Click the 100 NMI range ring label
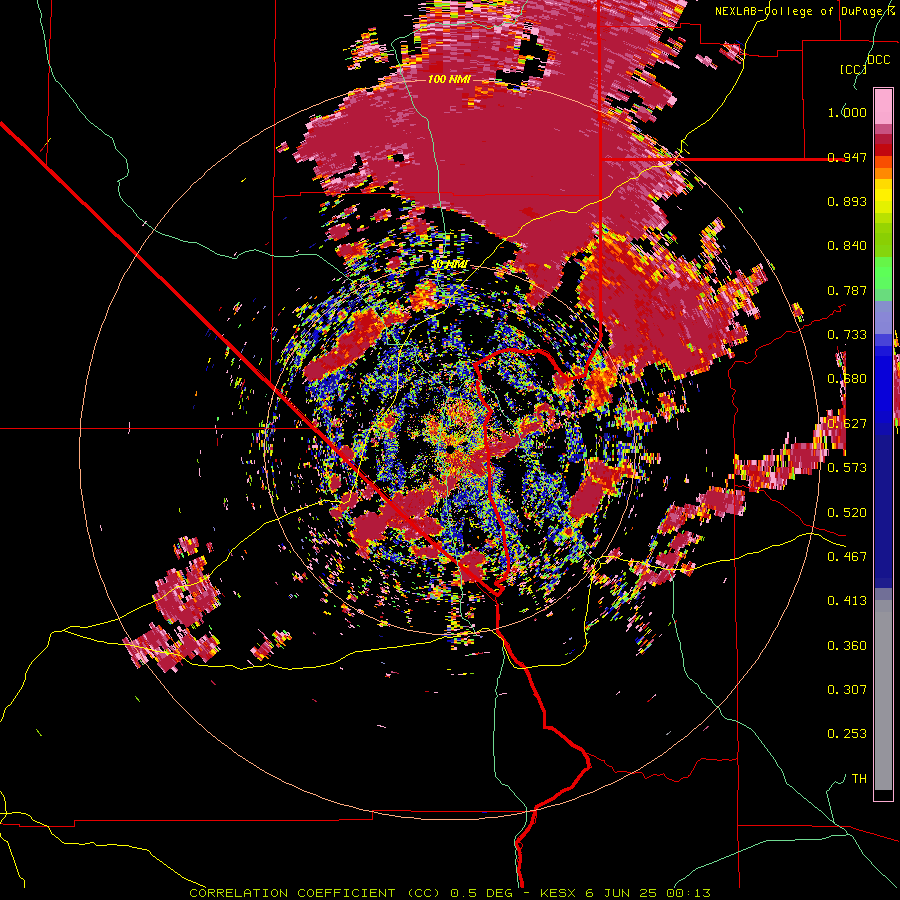This screenshot has width=900, height=900. [449, 79]
